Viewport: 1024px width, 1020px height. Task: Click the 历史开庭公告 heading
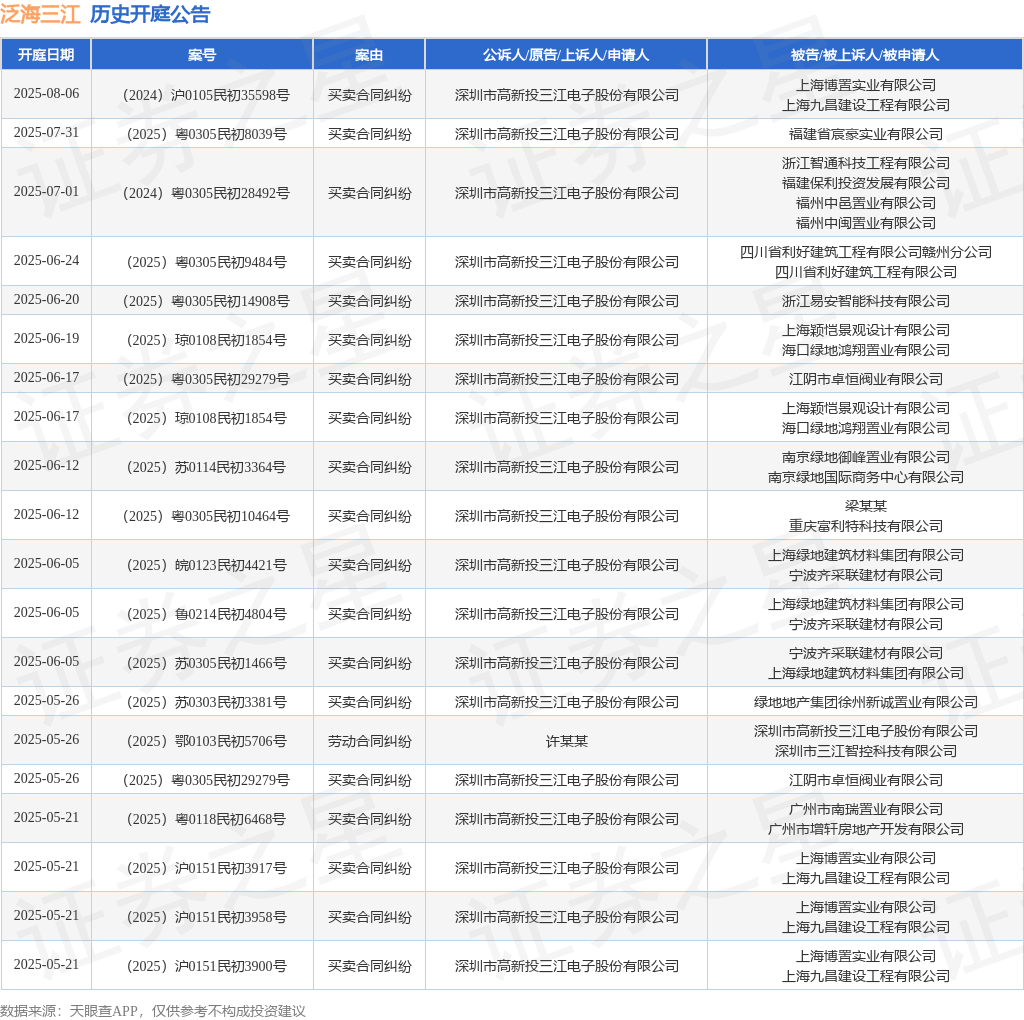pos(150,14)
